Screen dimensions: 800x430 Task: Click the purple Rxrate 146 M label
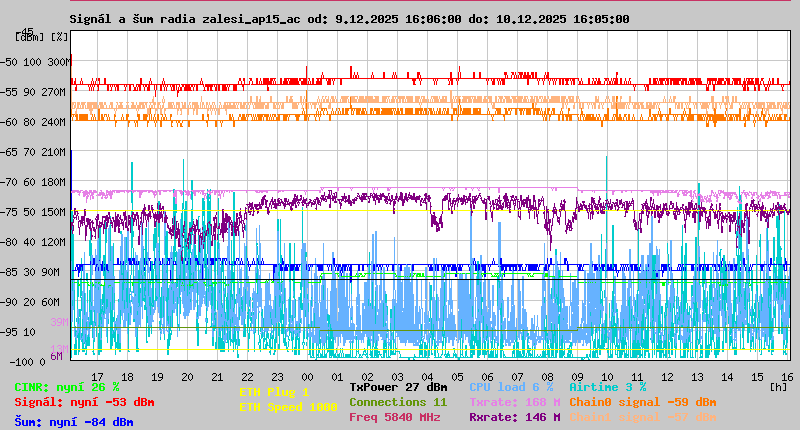tap(514, 417)
